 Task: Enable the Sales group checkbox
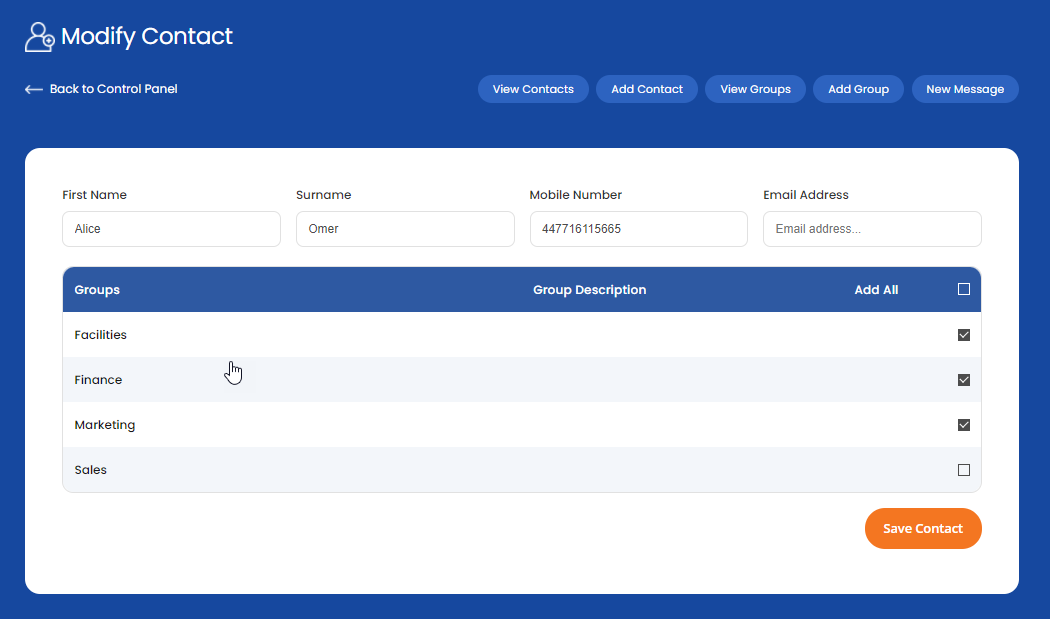pyautogui.click(x=964, y=470)
